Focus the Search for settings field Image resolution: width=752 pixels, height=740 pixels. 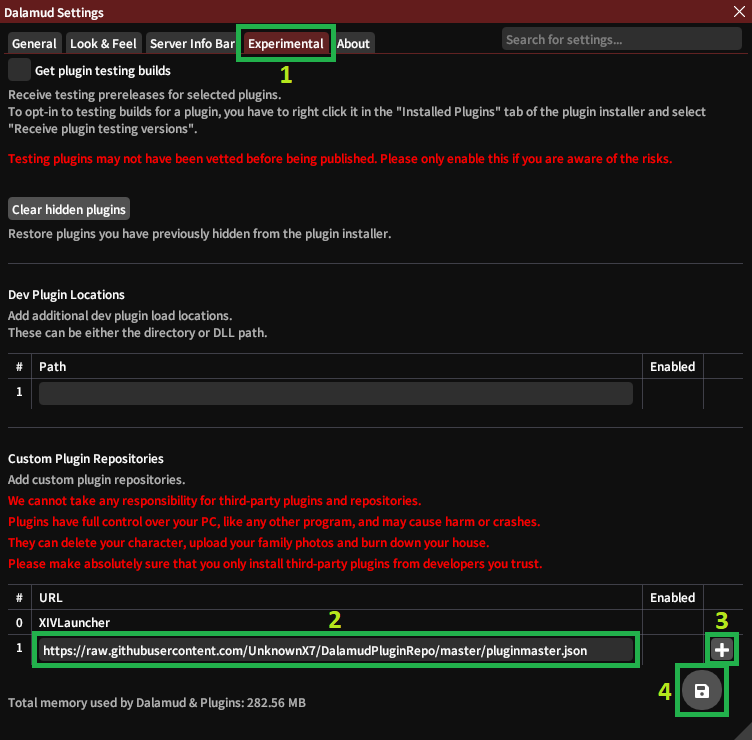[622, 39]
